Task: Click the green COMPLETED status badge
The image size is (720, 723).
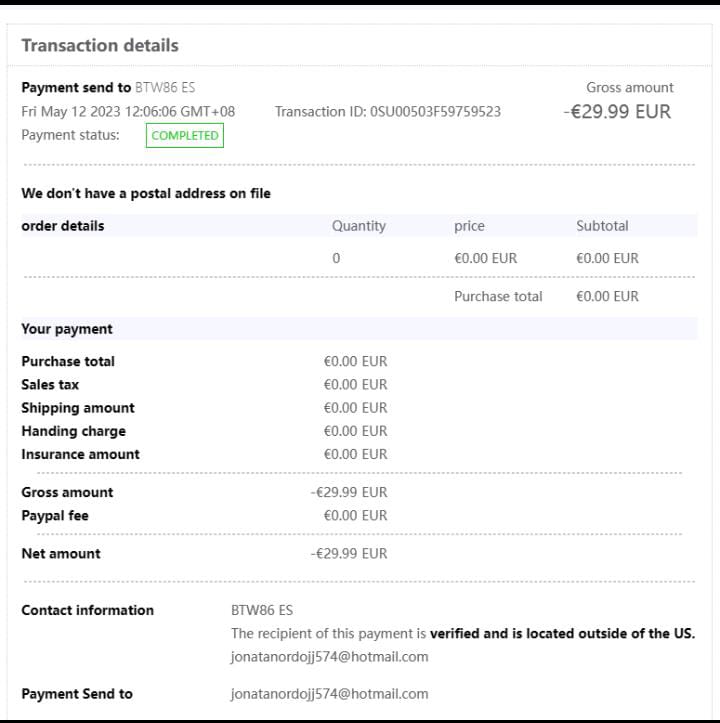Action: (185, 136)
